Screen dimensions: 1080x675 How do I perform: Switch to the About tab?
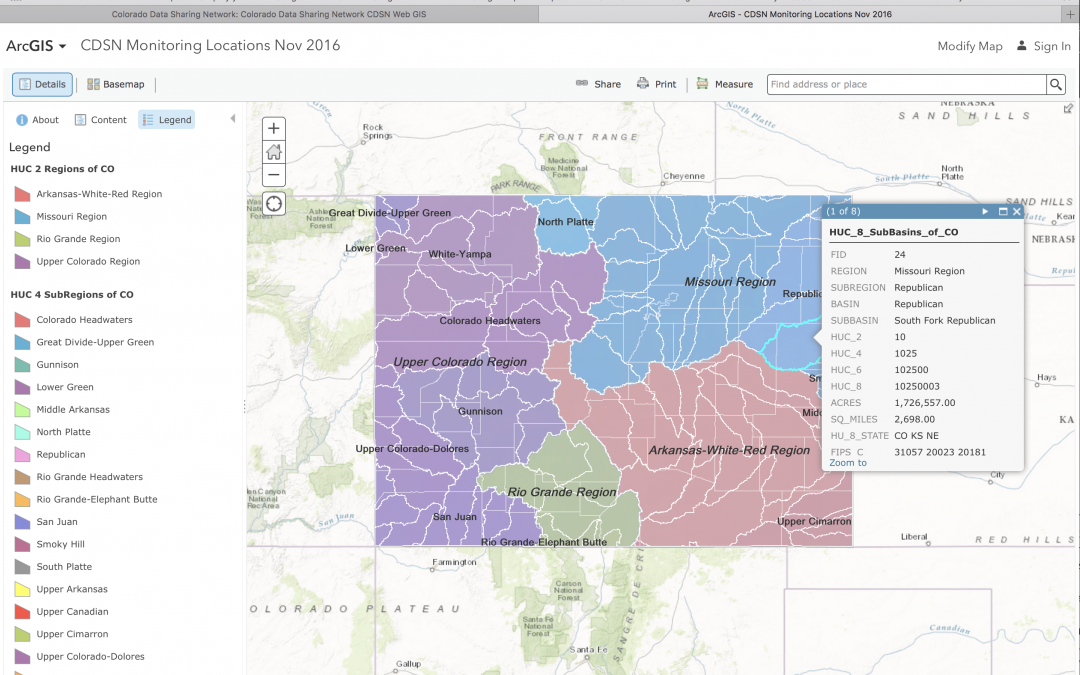[x=38, y=120]
